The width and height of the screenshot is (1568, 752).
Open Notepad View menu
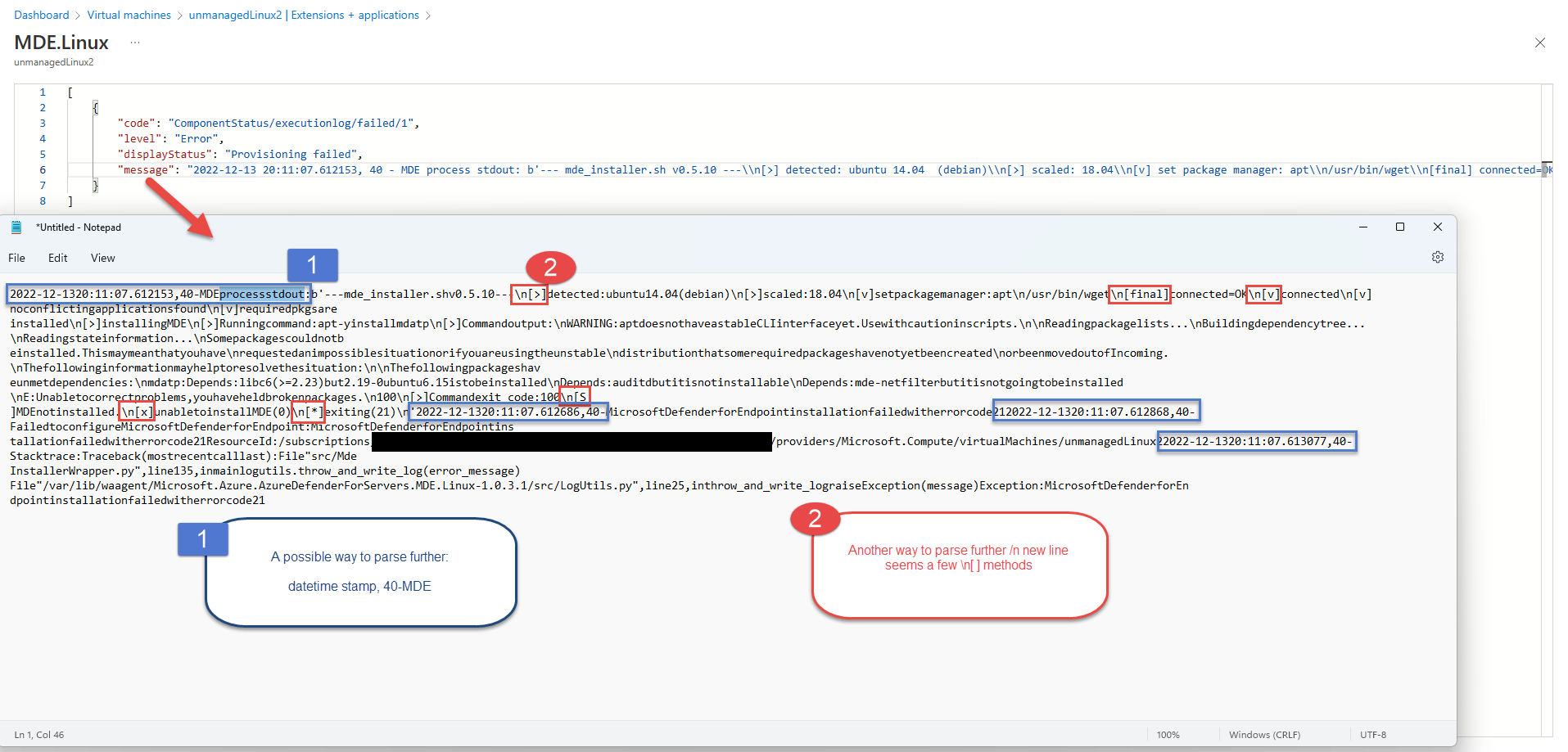click(x=102, y=258)
